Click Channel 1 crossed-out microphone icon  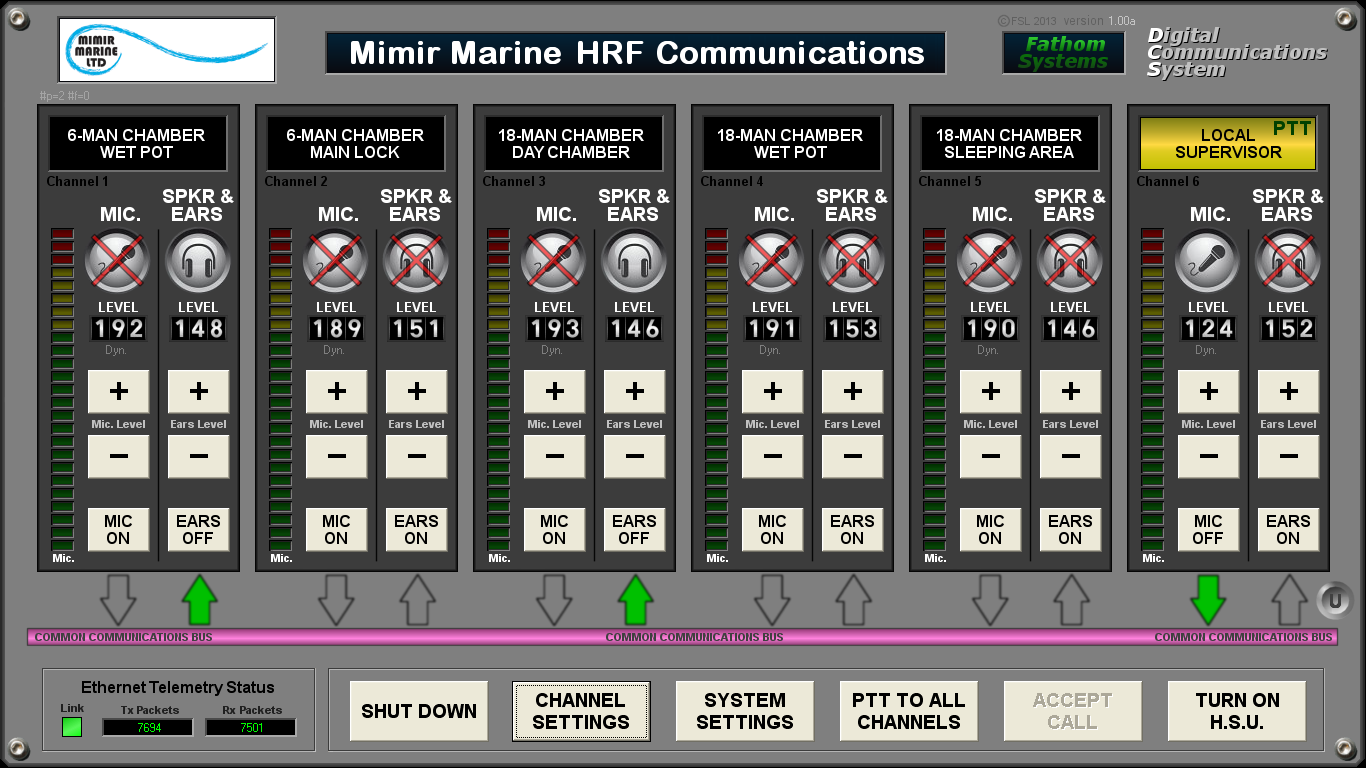118,262
